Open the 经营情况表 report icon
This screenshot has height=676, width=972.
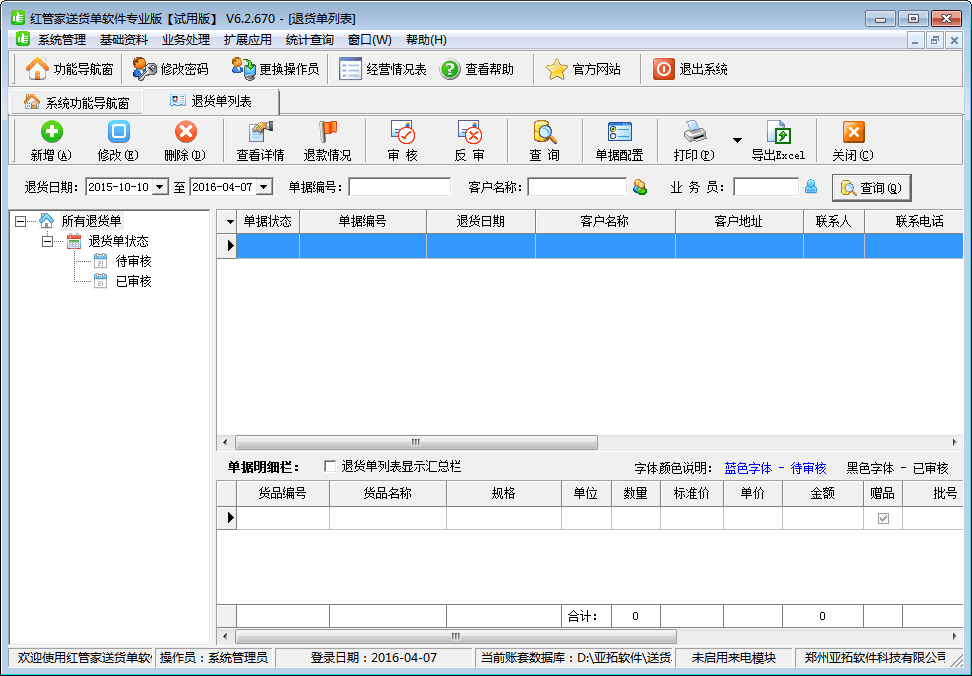coord(350,69)
